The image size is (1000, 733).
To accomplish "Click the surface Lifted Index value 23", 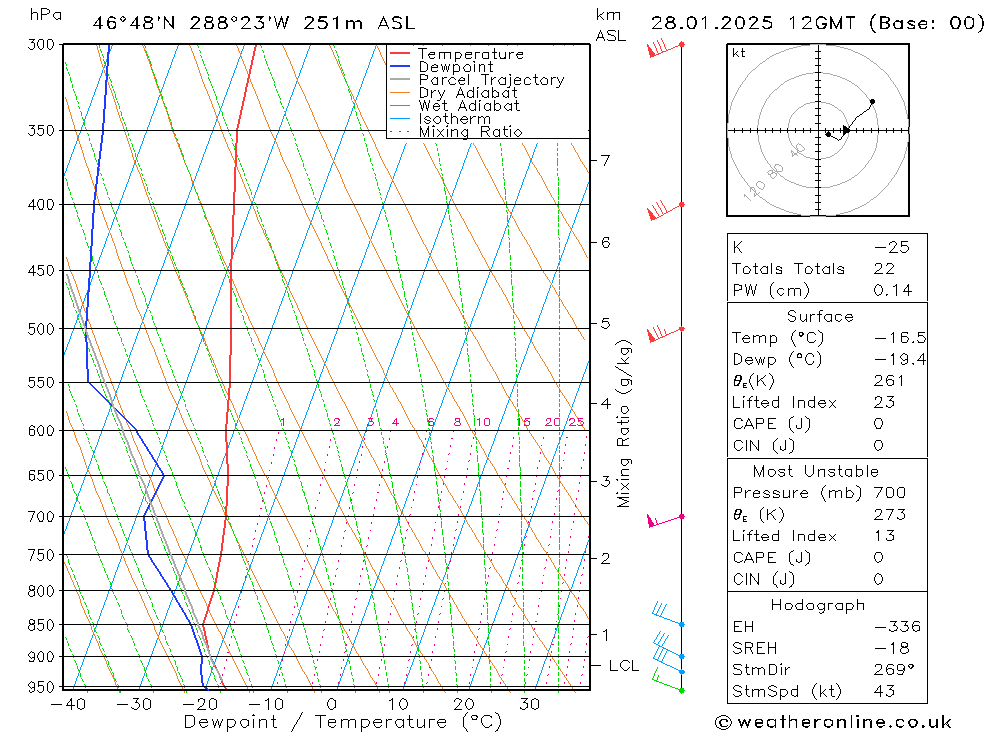I will (885, 402).
